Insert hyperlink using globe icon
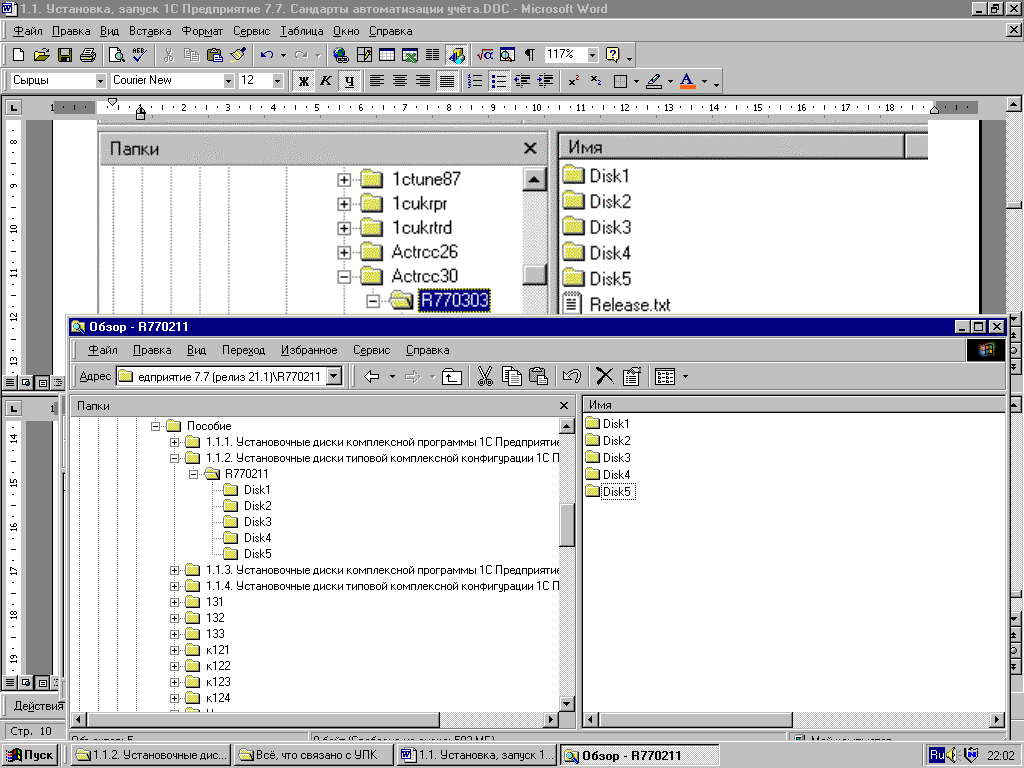 point(340,55)
